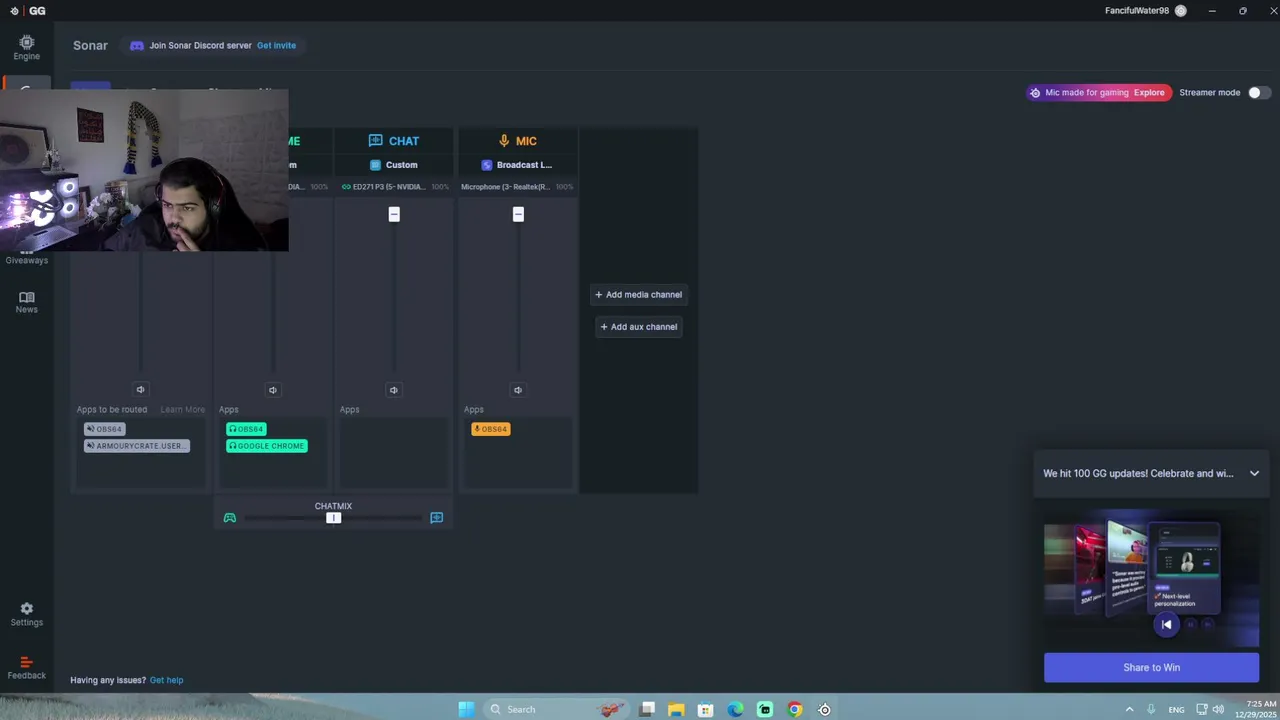Click the MIC channel microphone icon
Viewport: 1280px width, 720px height.
(504, 141)
